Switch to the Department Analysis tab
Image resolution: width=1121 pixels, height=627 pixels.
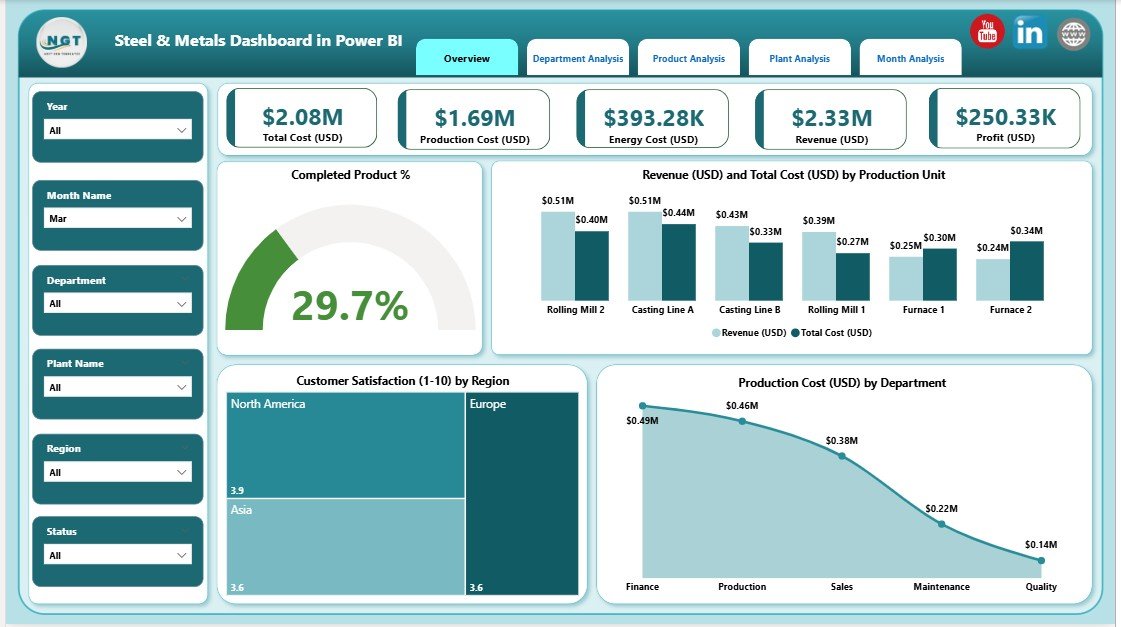click(x=578, y=58)
